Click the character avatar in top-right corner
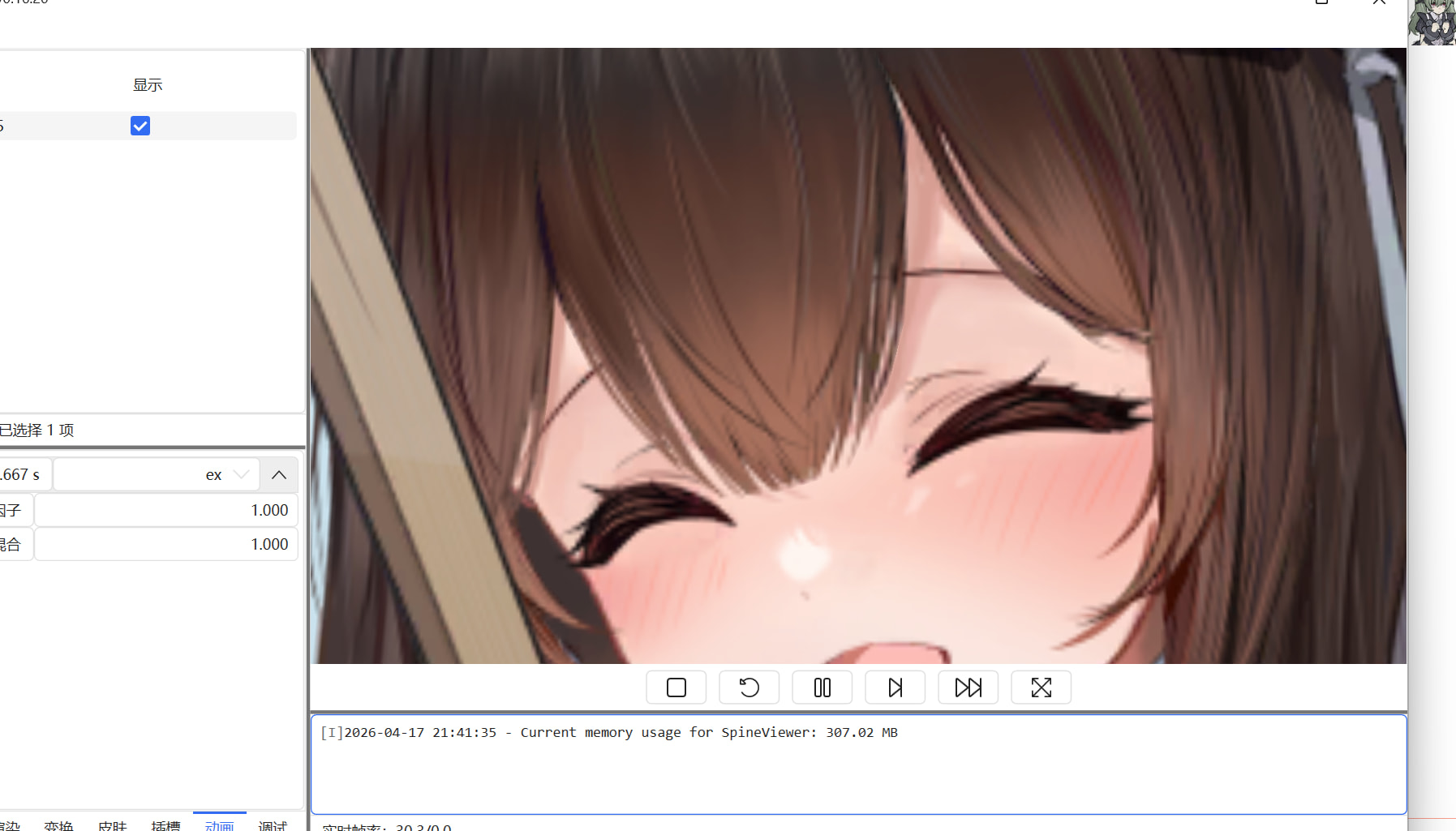Viewport: 1456px width, 831px height. coord(1432,22)
